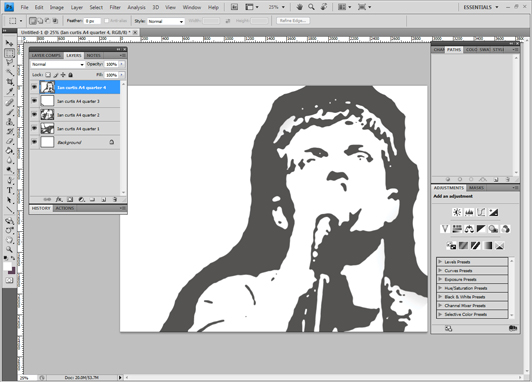Select the Lasso tool
The height and width of the screenshot is (382, 532).
click(10, 62)
